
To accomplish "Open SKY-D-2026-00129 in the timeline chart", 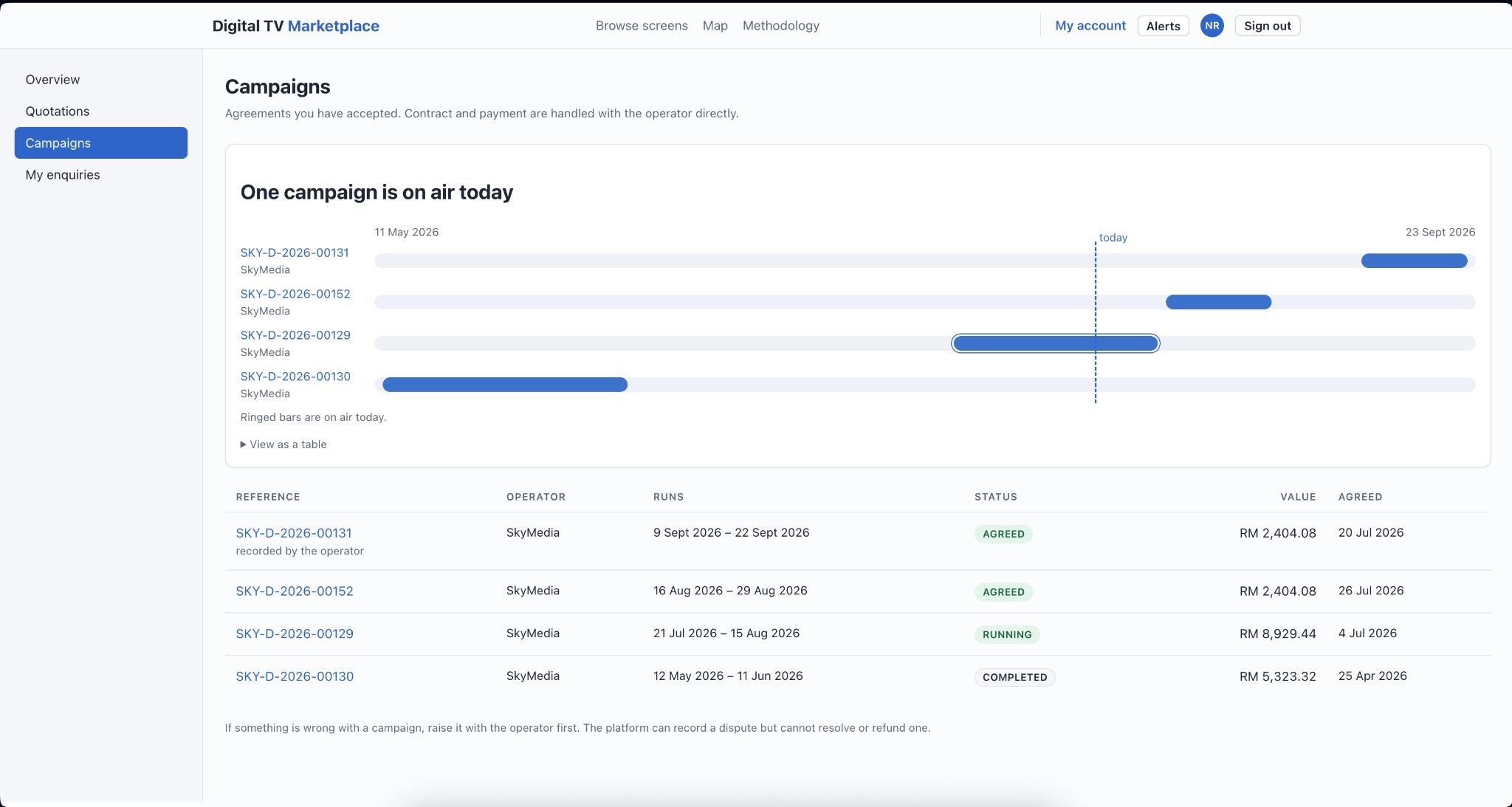I will [295, 335].
